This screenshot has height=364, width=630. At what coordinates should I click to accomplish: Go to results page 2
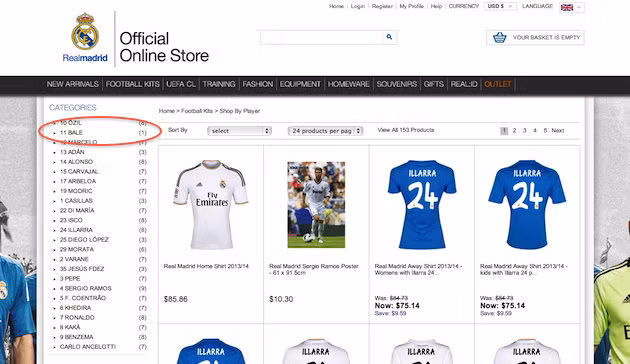(514, 131)
